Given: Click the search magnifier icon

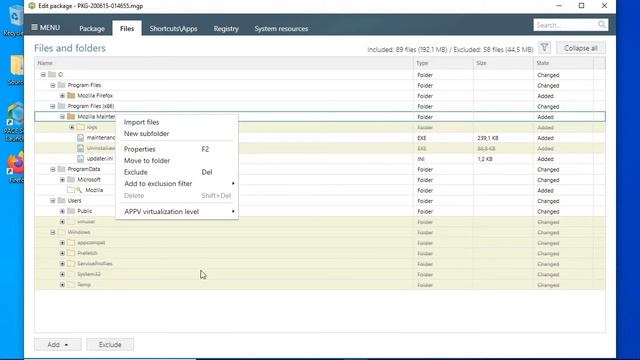Looking at the screenshot, I should click(602, 25).
